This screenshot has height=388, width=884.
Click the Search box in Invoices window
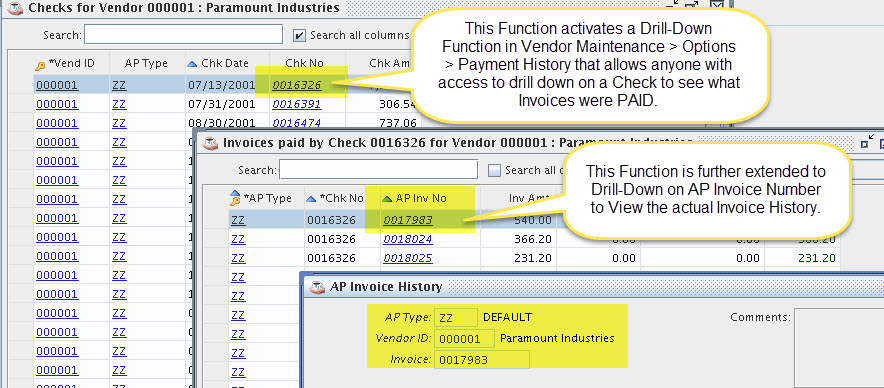378,169
